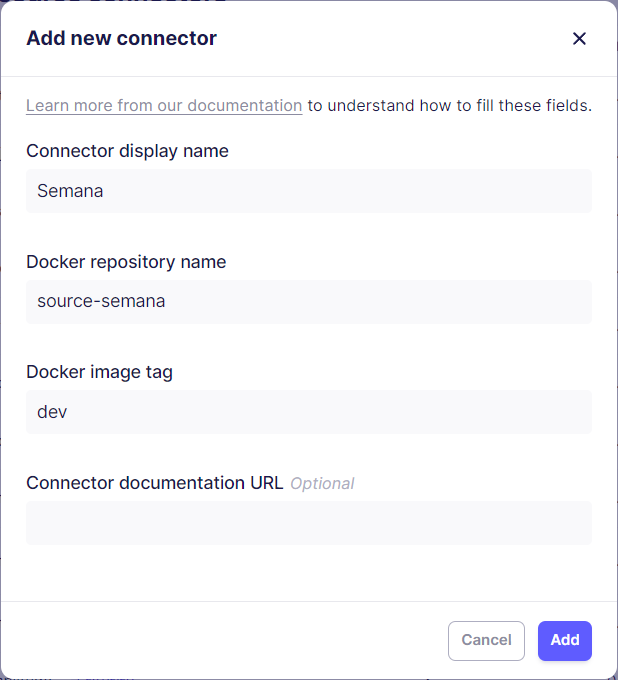The image size is (618, 680).
Task: Click the empty Connector documentation URL field
Action: (309, 523)
